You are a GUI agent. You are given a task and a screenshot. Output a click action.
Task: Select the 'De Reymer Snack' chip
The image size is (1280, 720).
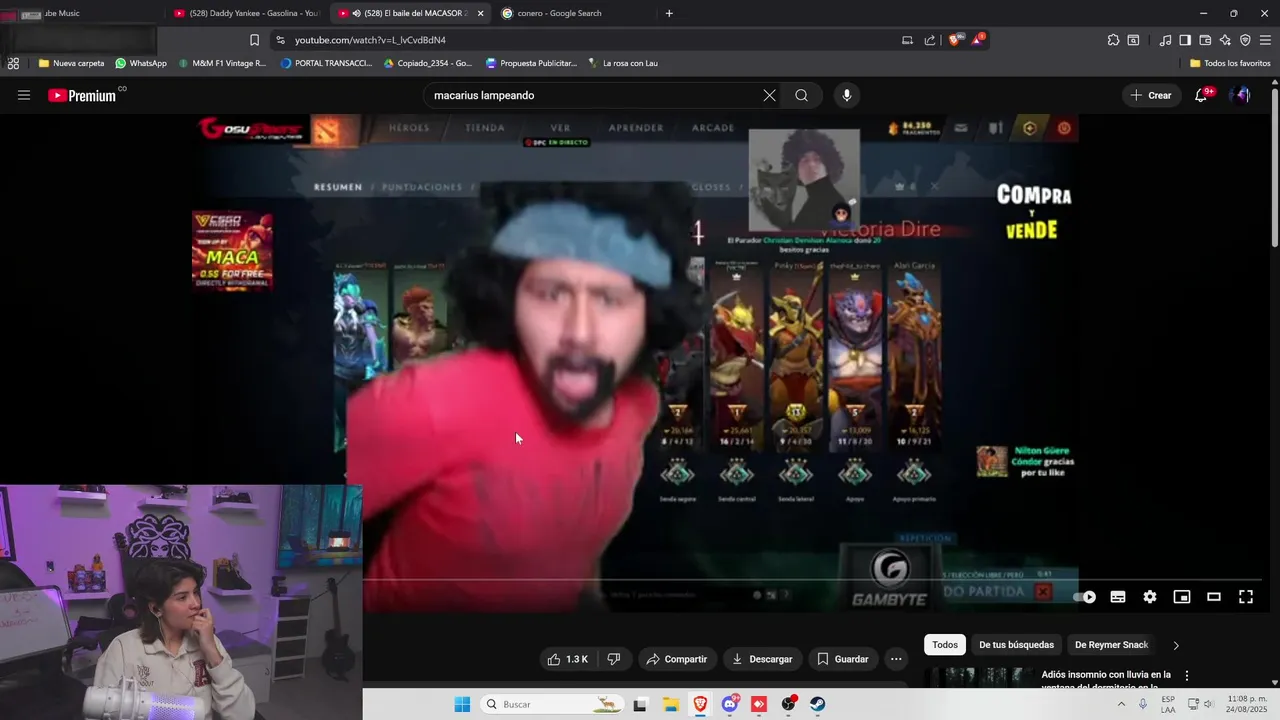(1111, 645)
